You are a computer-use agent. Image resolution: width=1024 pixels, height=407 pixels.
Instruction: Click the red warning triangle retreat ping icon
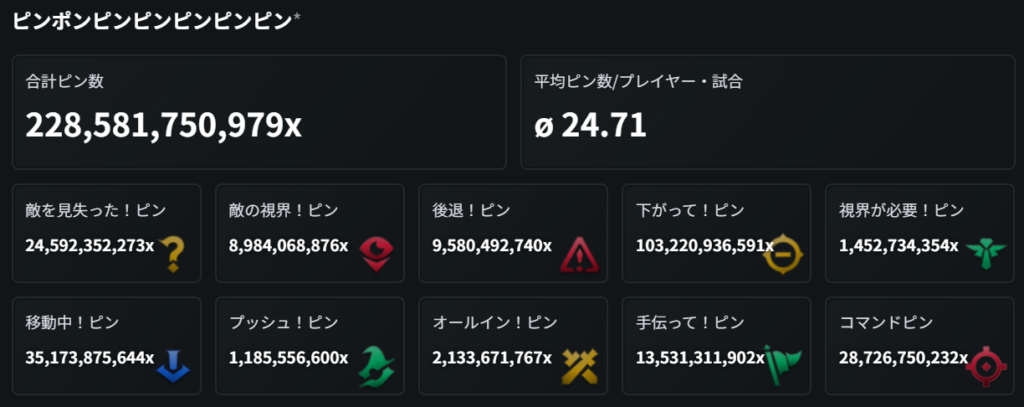(578, 254)
